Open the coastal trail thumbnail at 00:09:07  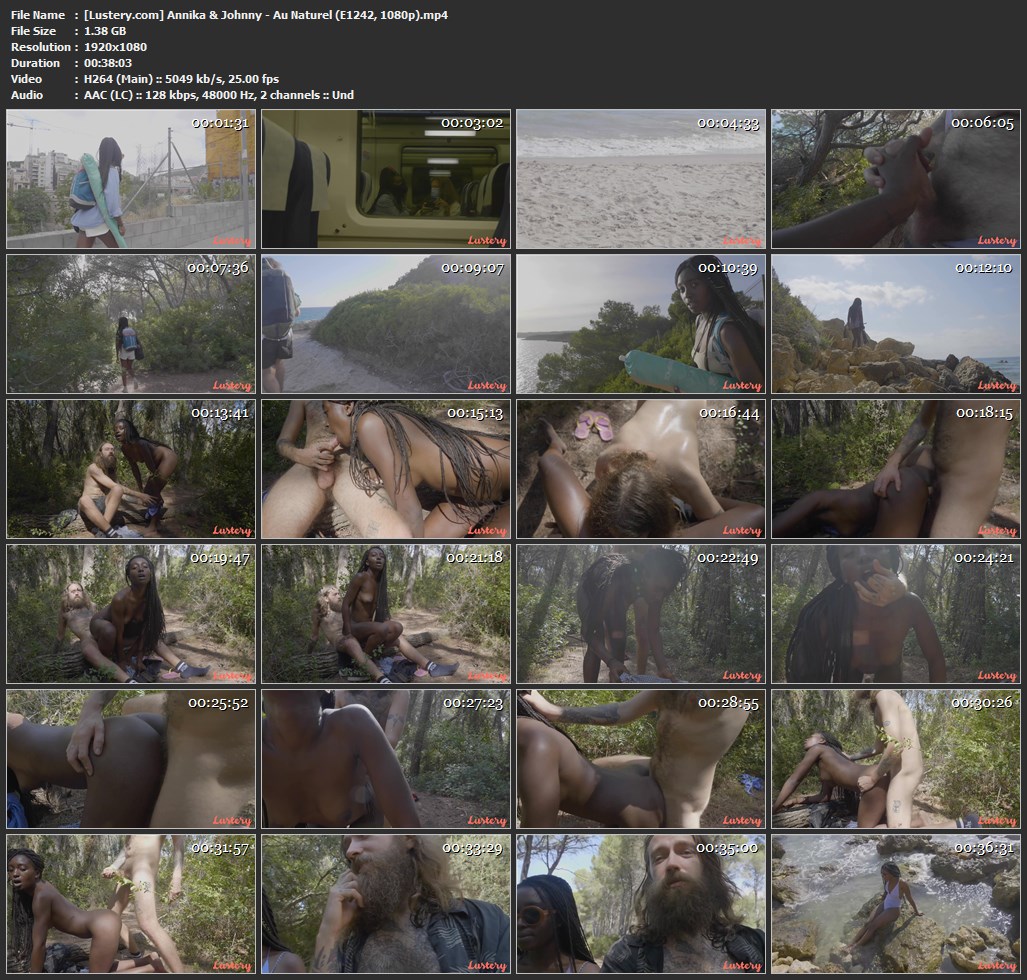click(x=386, y=324)
